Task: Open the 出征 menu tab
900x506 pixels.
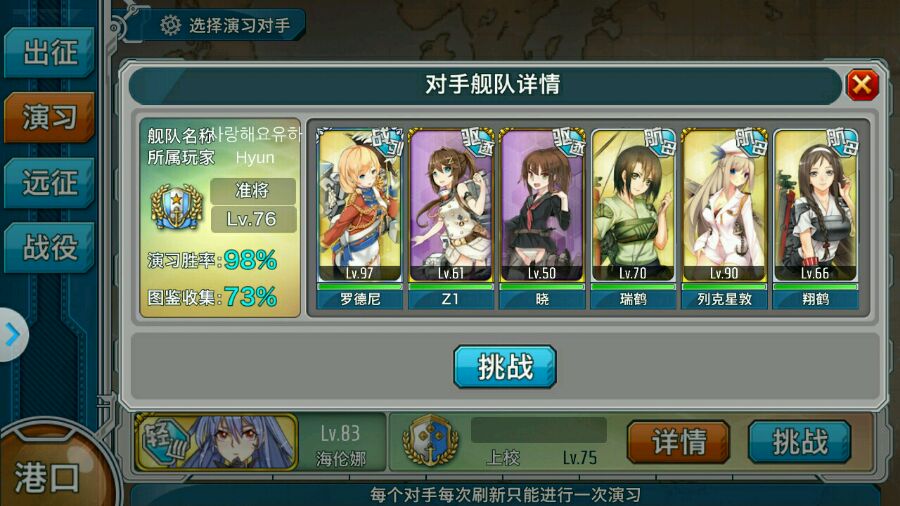Action: point(49,52)
